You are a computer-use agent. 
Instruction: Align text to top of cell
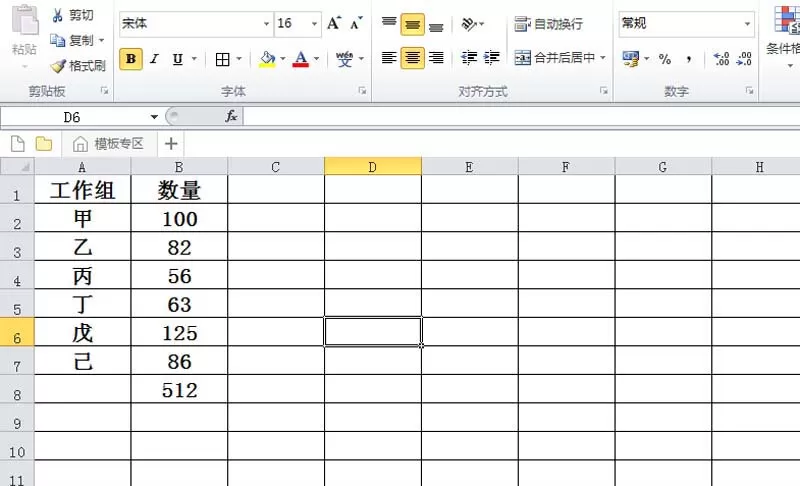[389, 24]
